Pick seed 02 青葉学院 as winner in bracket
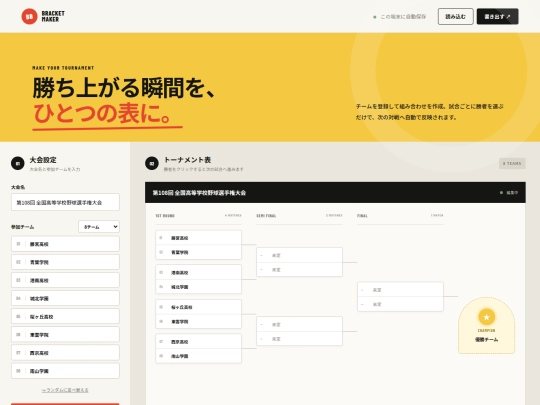The width and height of the screenshot is (540, 405). 198,252
